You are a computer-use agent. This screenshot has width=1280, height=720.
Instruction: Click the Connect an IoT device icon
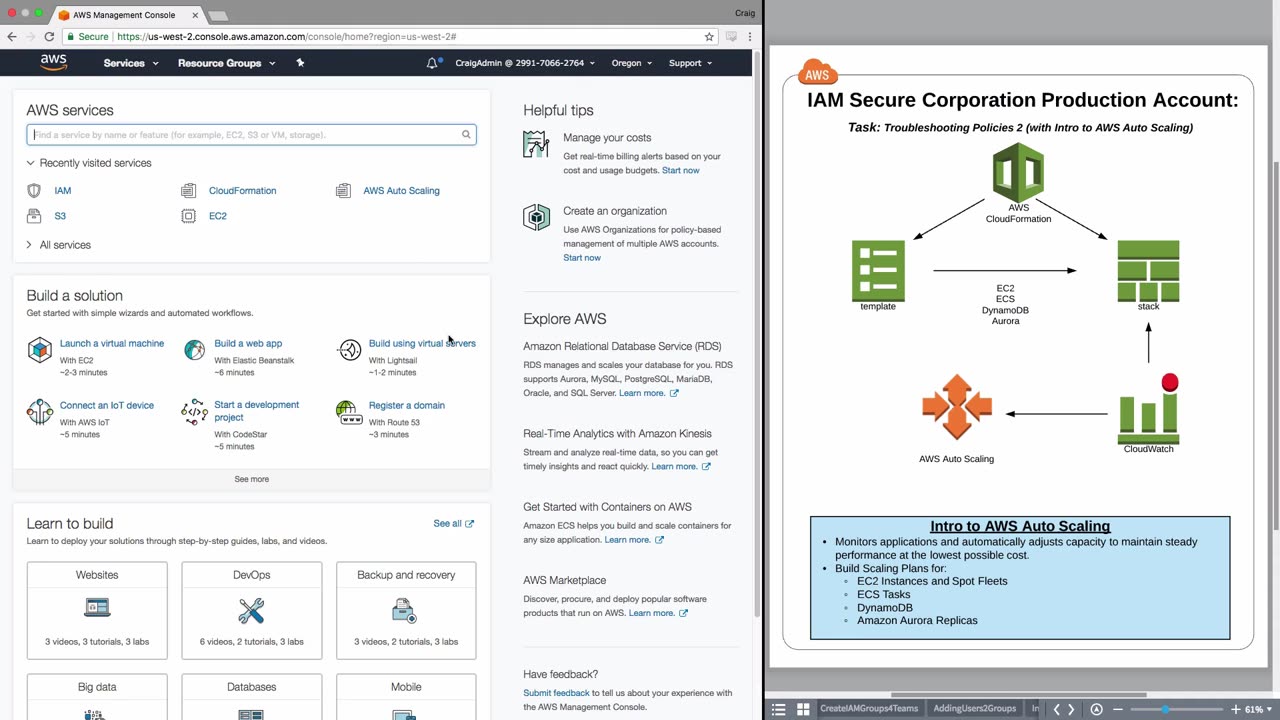(39, 412)
